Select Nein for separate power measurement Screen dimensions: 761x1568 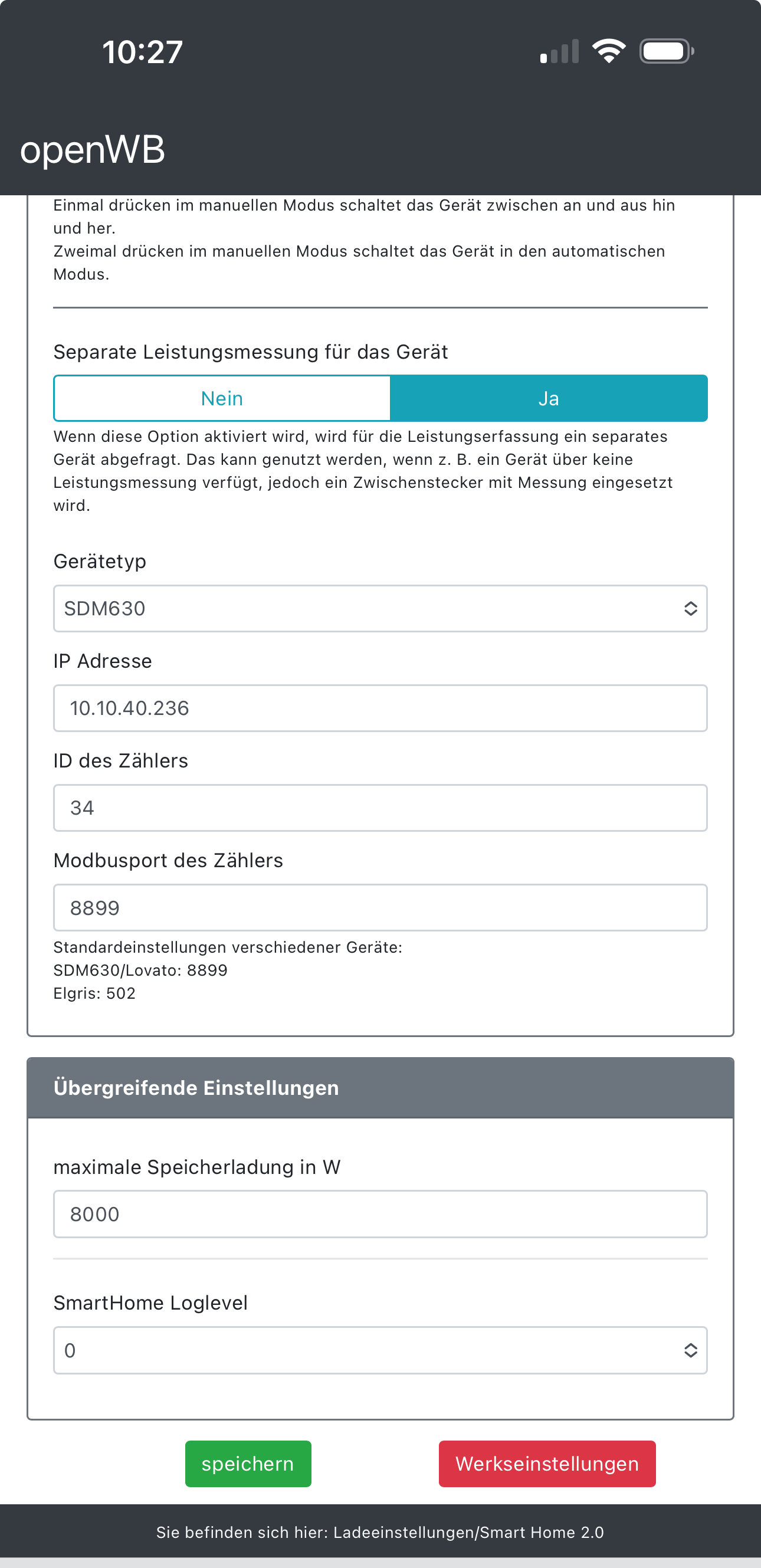tap(222, 399)
